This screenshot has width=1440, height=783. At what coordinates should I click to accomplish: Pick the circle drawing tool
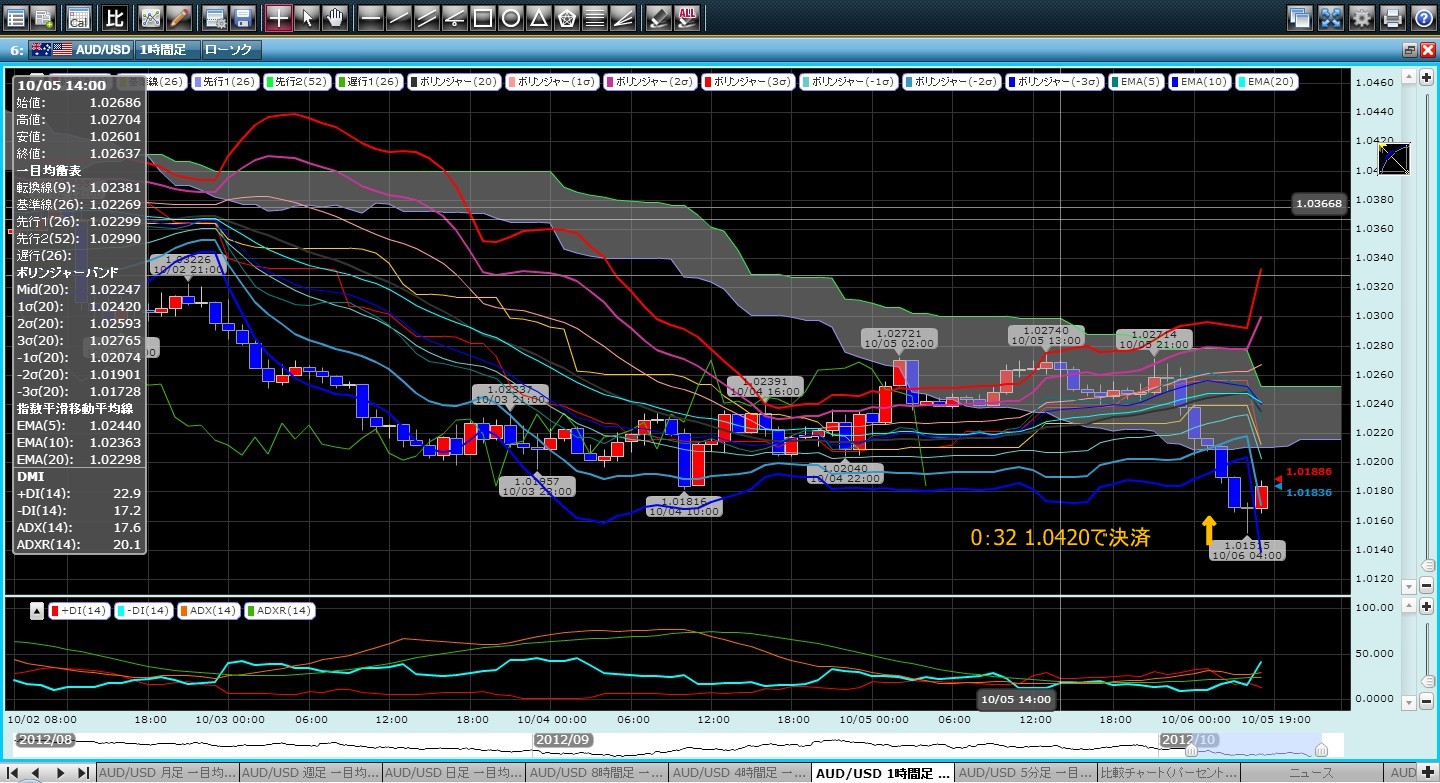[x=510, y=17]
